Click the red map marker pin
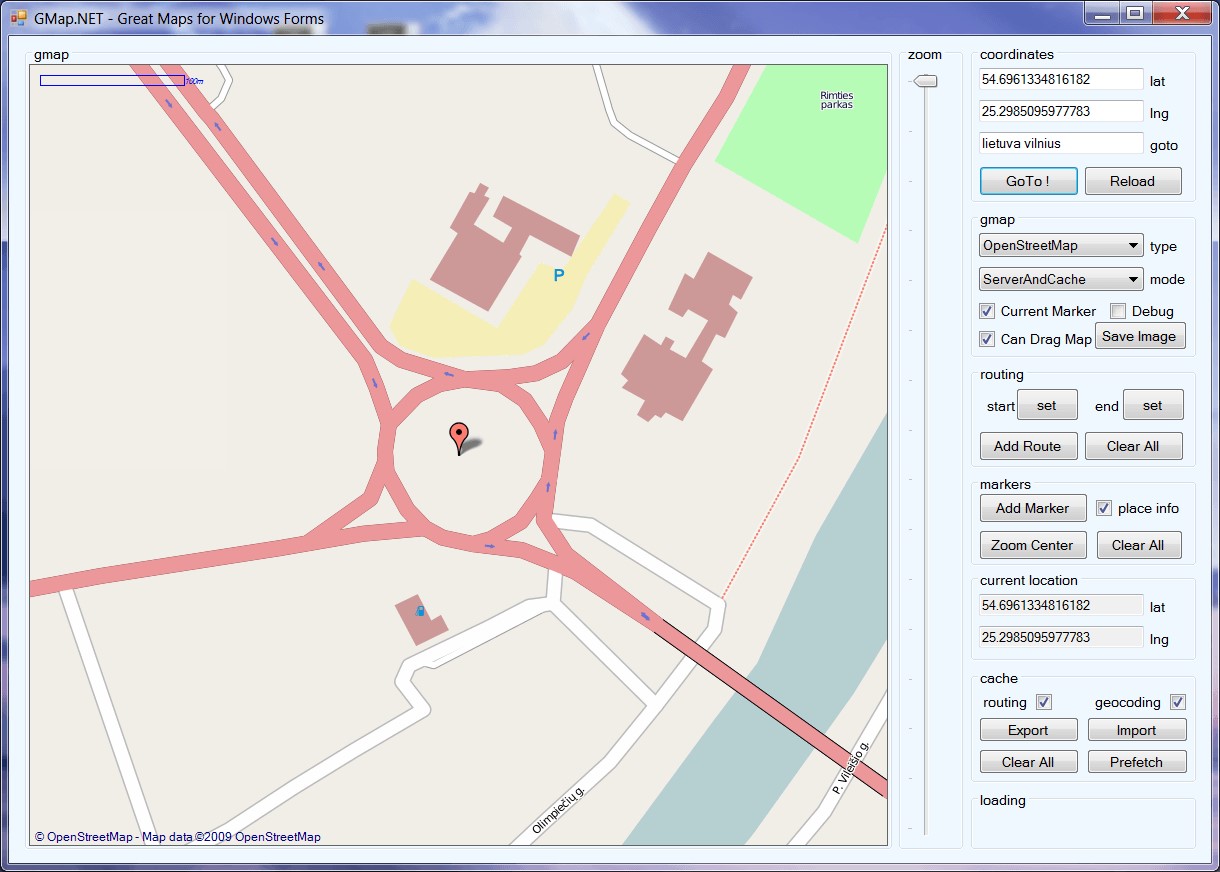1220x872 pixels. (x=459, y=436)
